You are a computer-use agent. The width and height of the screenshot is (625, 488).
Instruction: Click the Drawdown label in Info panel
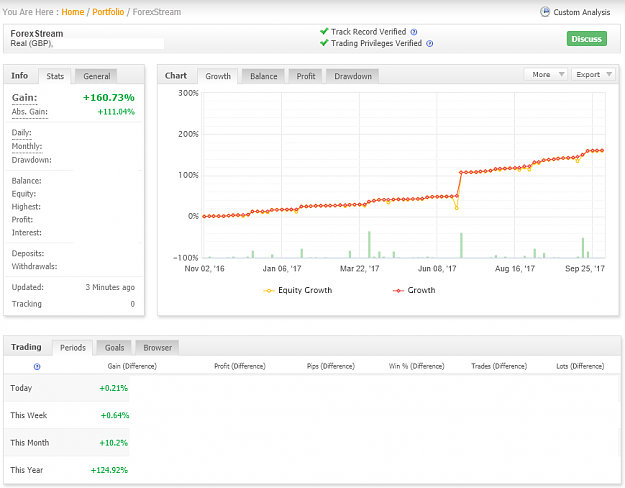tap(31, 160)
